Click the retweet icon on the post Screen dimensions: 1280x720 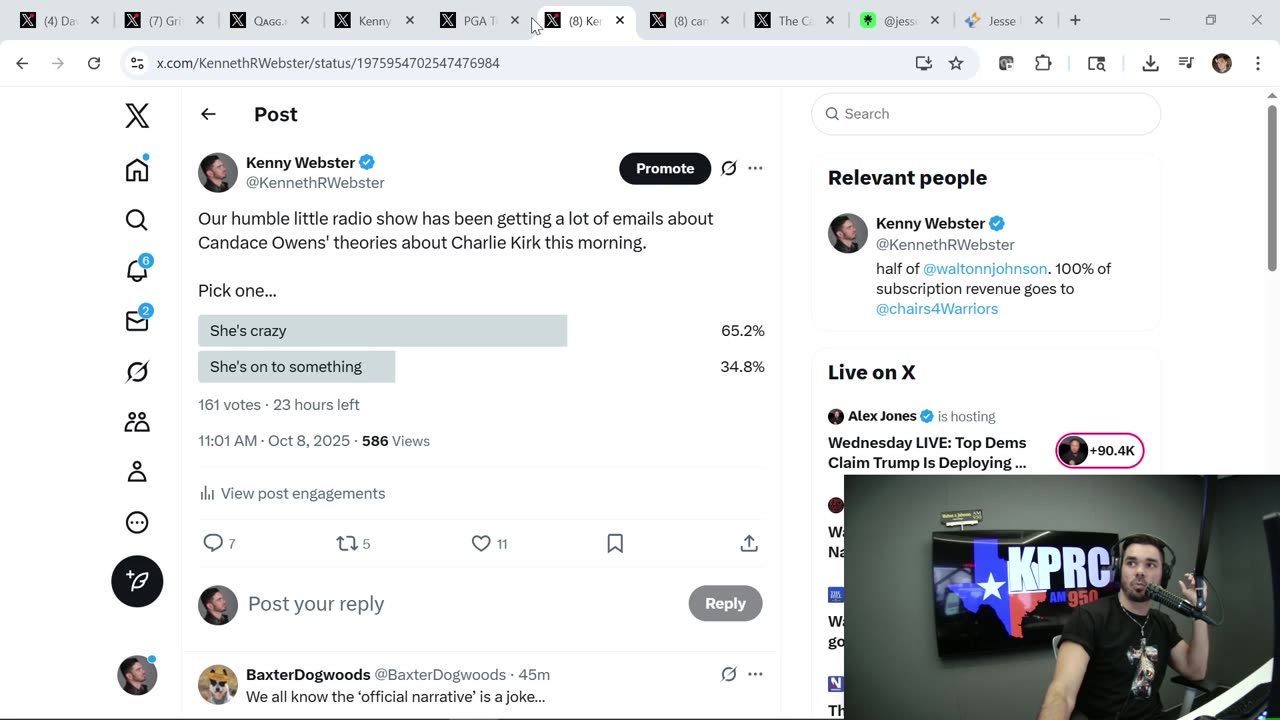tap(347, 543)
